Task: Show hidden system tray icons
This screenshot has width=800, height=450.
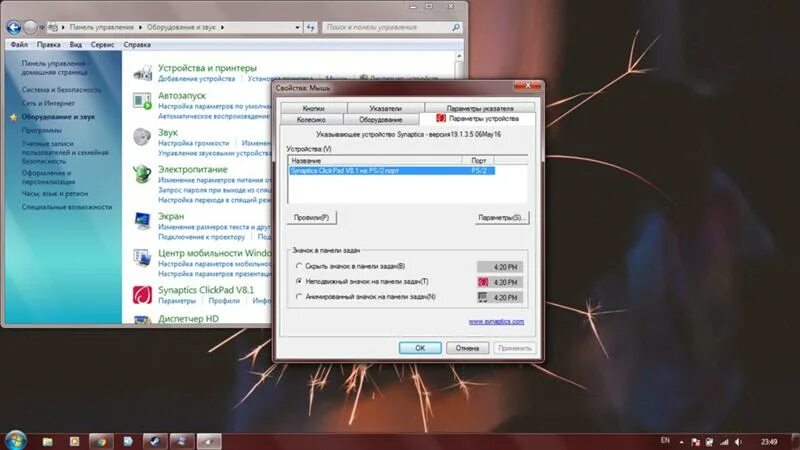Action: pyautogui.click(x=681, y=442)
